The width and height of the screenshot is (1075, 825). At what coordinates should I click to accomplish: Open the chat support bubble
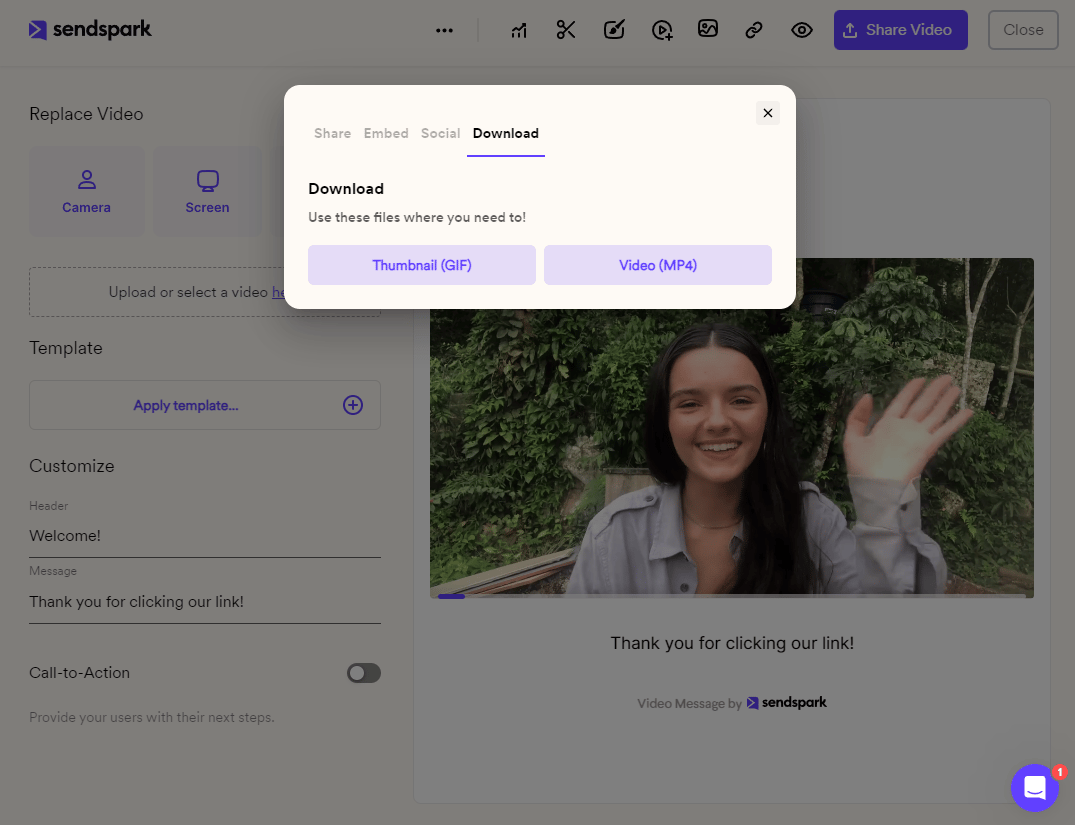[1035, 787]
